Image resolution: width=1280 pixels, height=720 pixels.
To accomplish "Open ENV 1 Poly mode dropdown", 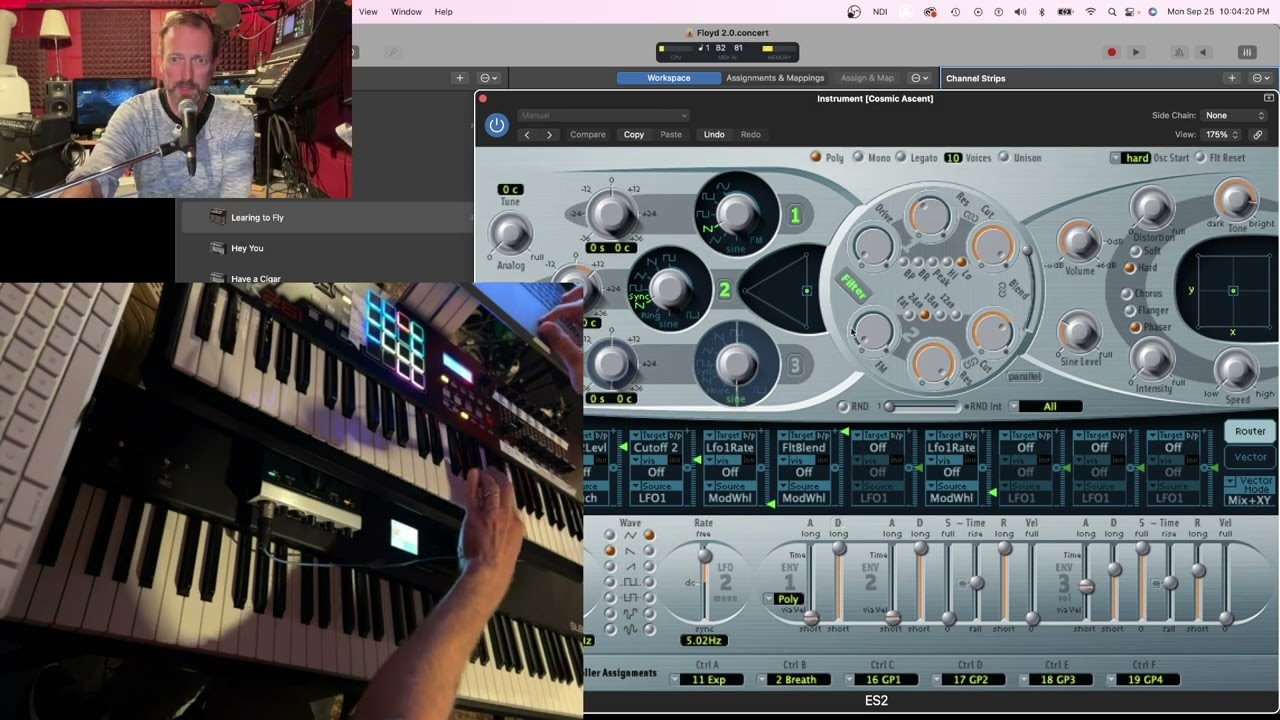I will (783, 599).
